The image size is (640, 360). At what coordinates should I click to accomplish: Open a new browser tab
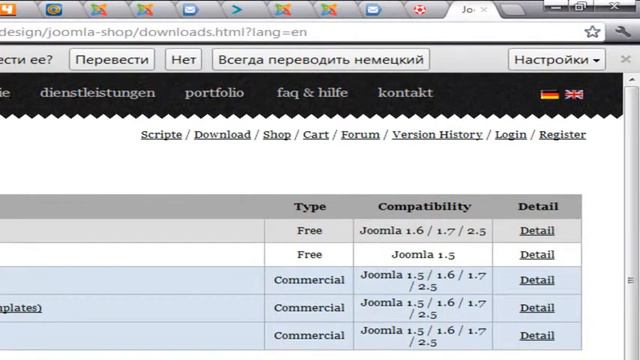(513, 10)
